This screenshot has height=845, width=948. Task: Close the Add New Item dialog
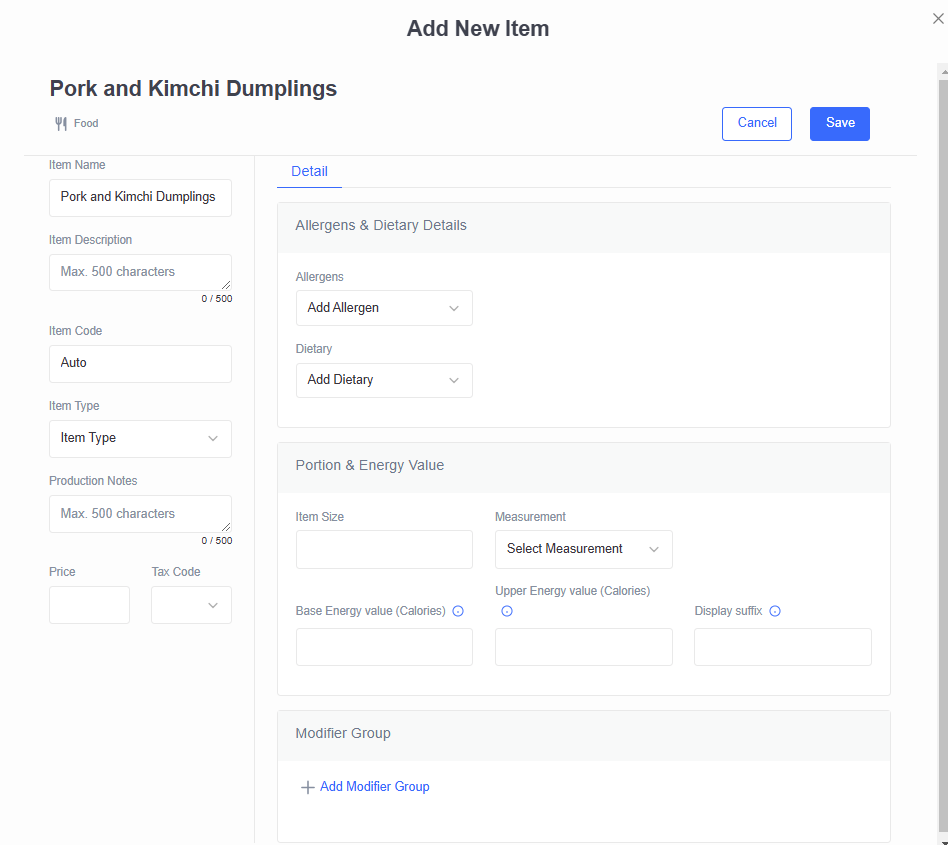[x=938, y=19]
